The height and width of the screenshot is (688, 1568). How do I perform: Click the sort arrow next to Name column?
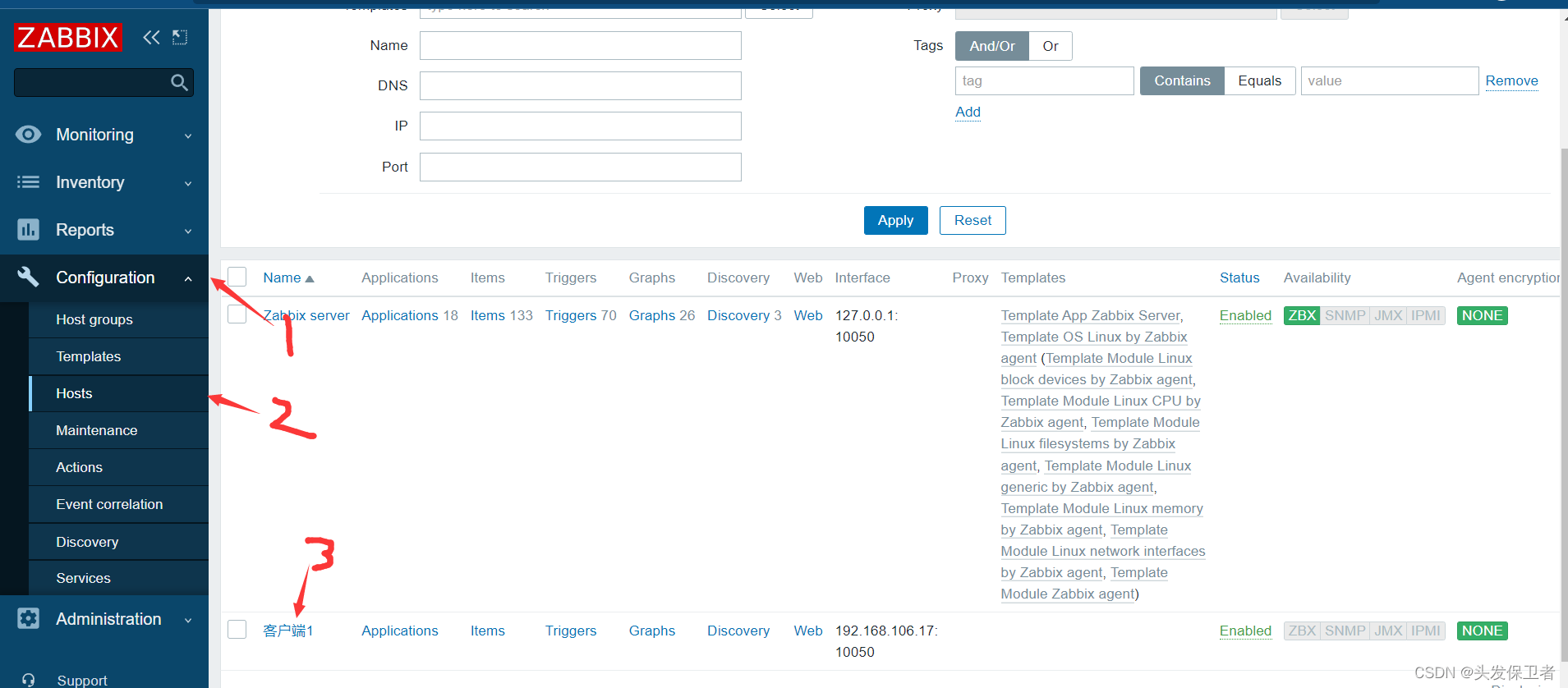pyautogui.click(x=310, y=279)
